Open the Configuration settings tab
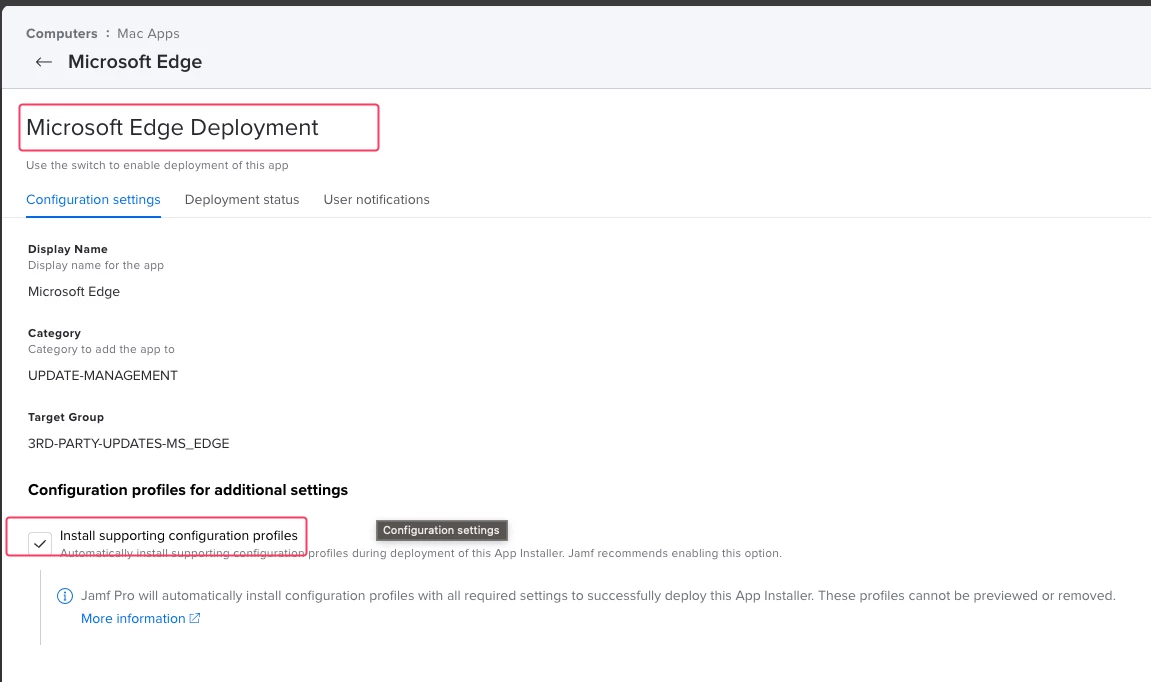This screenshot has height=682, width=1151. pos(93,200)
